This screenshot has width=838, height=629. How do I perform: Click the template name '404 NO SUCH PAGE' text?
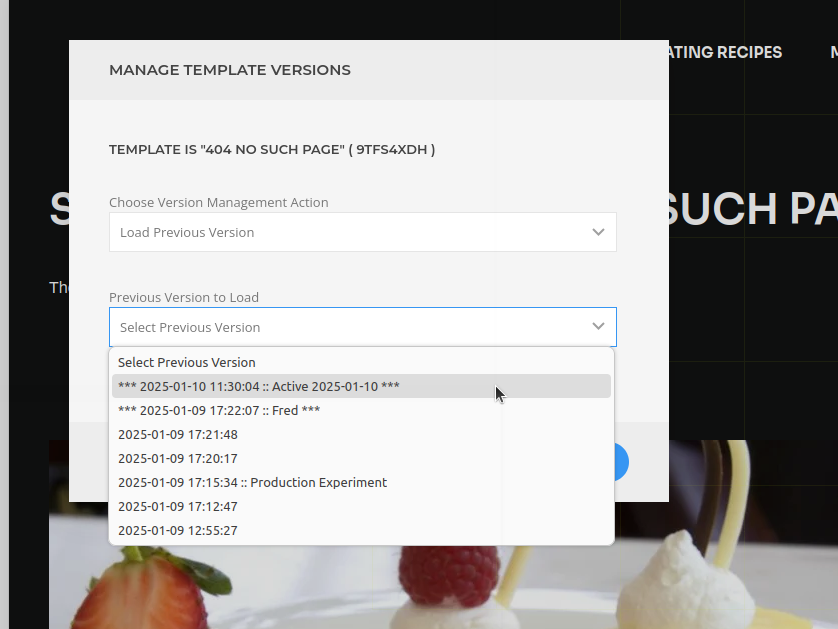click(273, 150)
